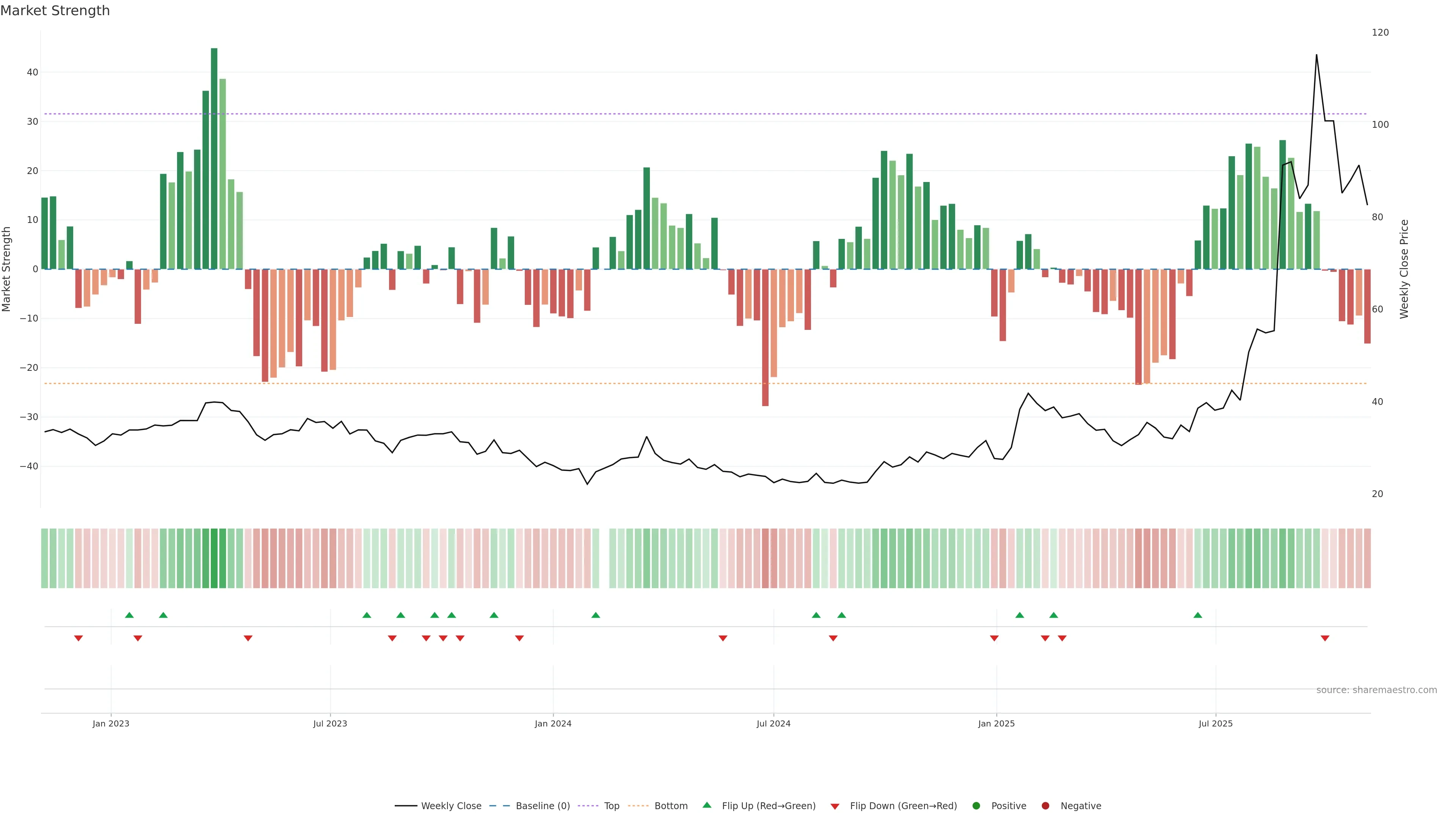Click the weekly close price peak point
This screenshot has width=1456, height=819.
[1316, 55]
